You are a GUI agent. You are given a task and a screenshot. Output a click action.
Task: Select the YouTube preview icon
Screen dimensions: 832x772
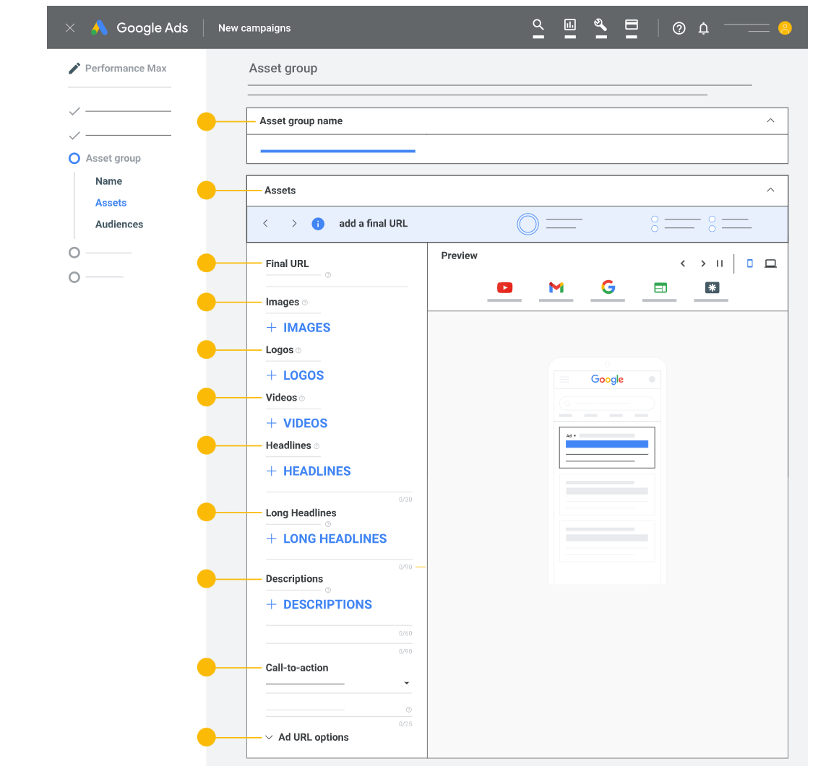pyautogui.click(x=505, y=288)
